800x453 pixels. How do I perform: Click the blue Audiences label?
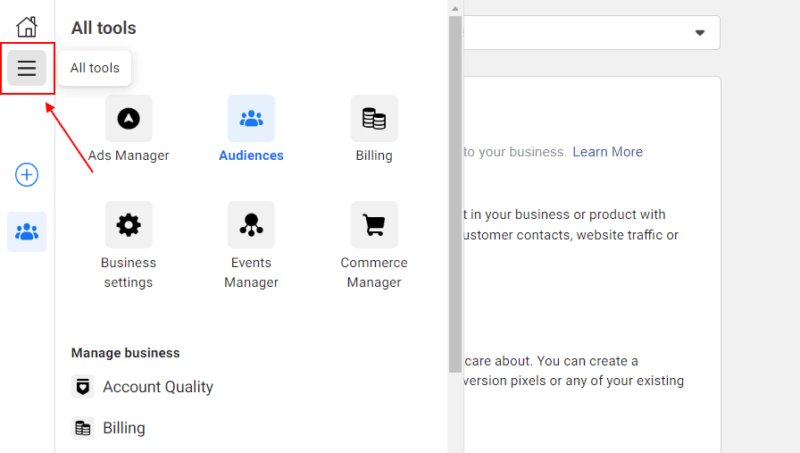251,156
